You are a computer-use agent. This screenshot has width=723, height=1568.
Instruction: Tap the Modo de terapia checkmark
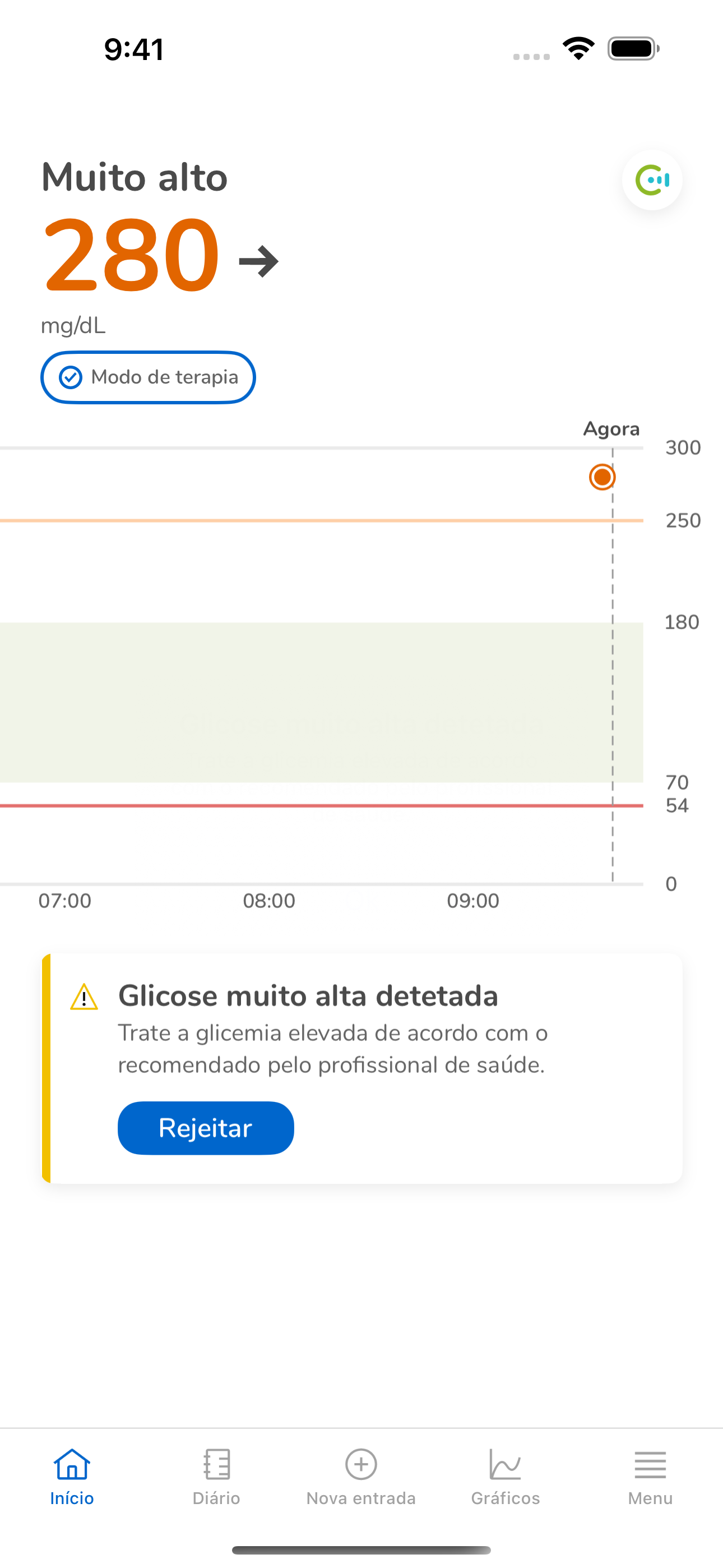[x=71, y=377]
